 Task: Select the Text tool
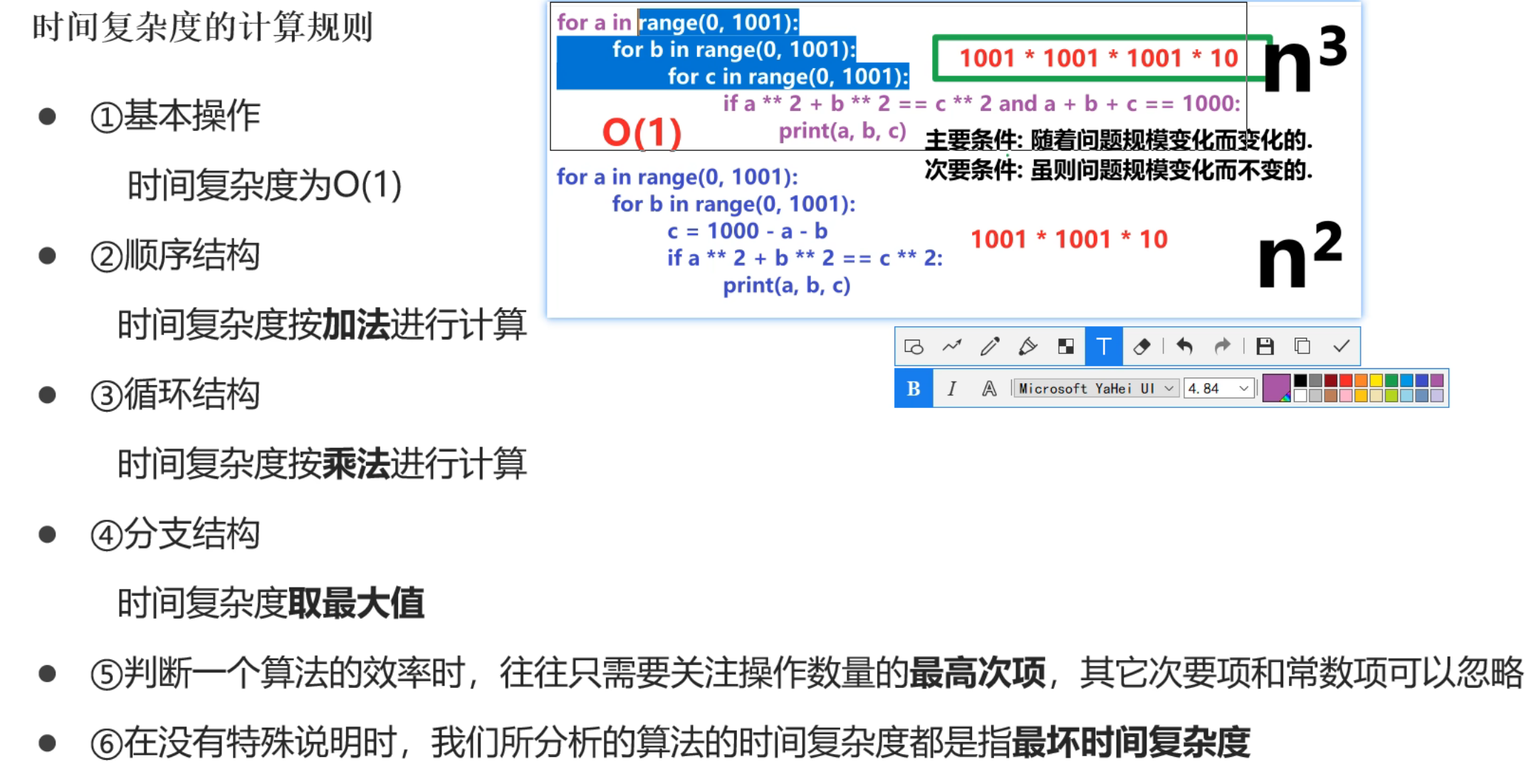[x=1104, y=347]
